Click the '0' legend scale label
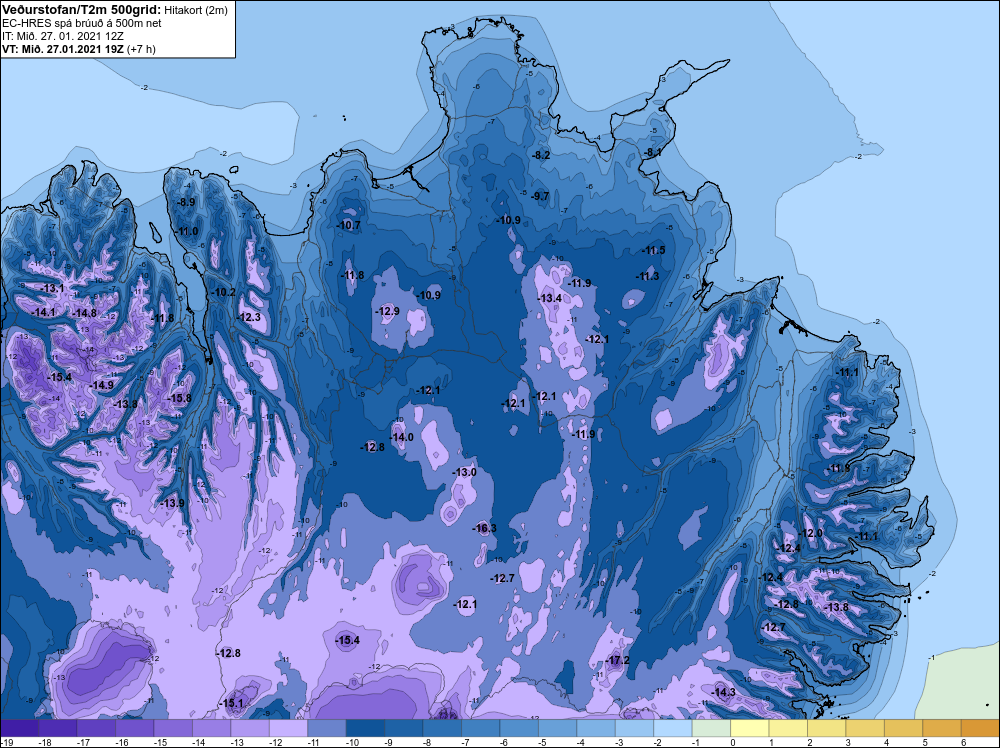1000x748 pixels. tap(733, 742)
